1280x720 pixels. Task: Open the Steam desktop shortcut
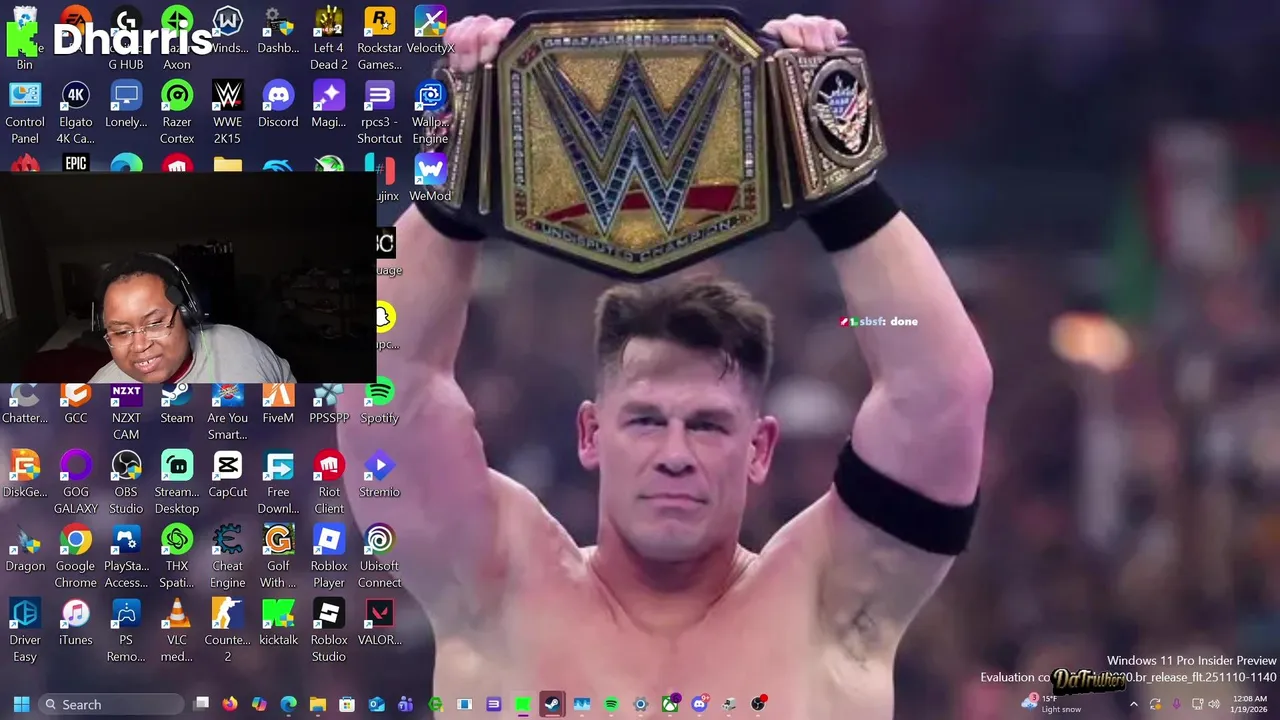pyautogui.click(x=177, y=402)
